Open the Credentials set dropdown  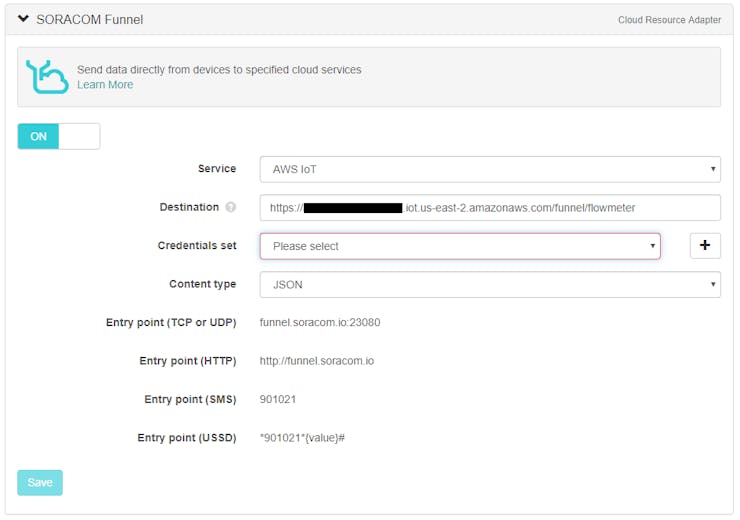pos(460,246)
